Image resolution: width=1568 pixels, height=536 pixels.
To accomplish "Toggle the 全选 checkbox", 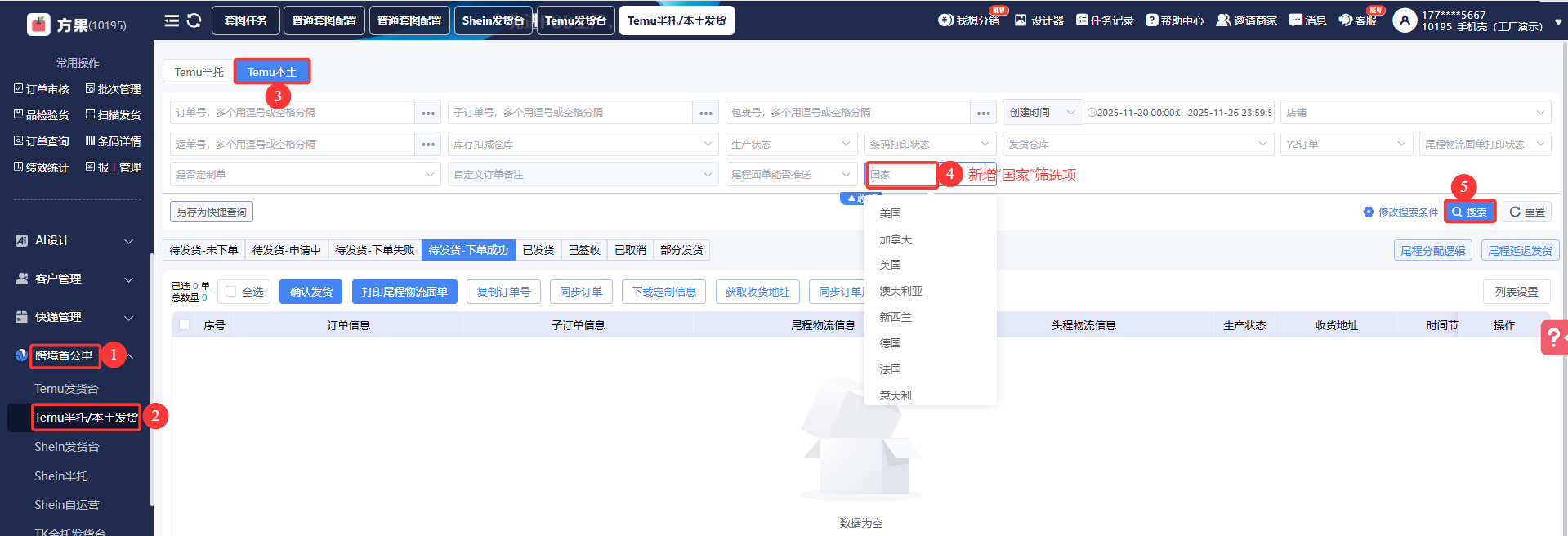I will coord(231,292).
